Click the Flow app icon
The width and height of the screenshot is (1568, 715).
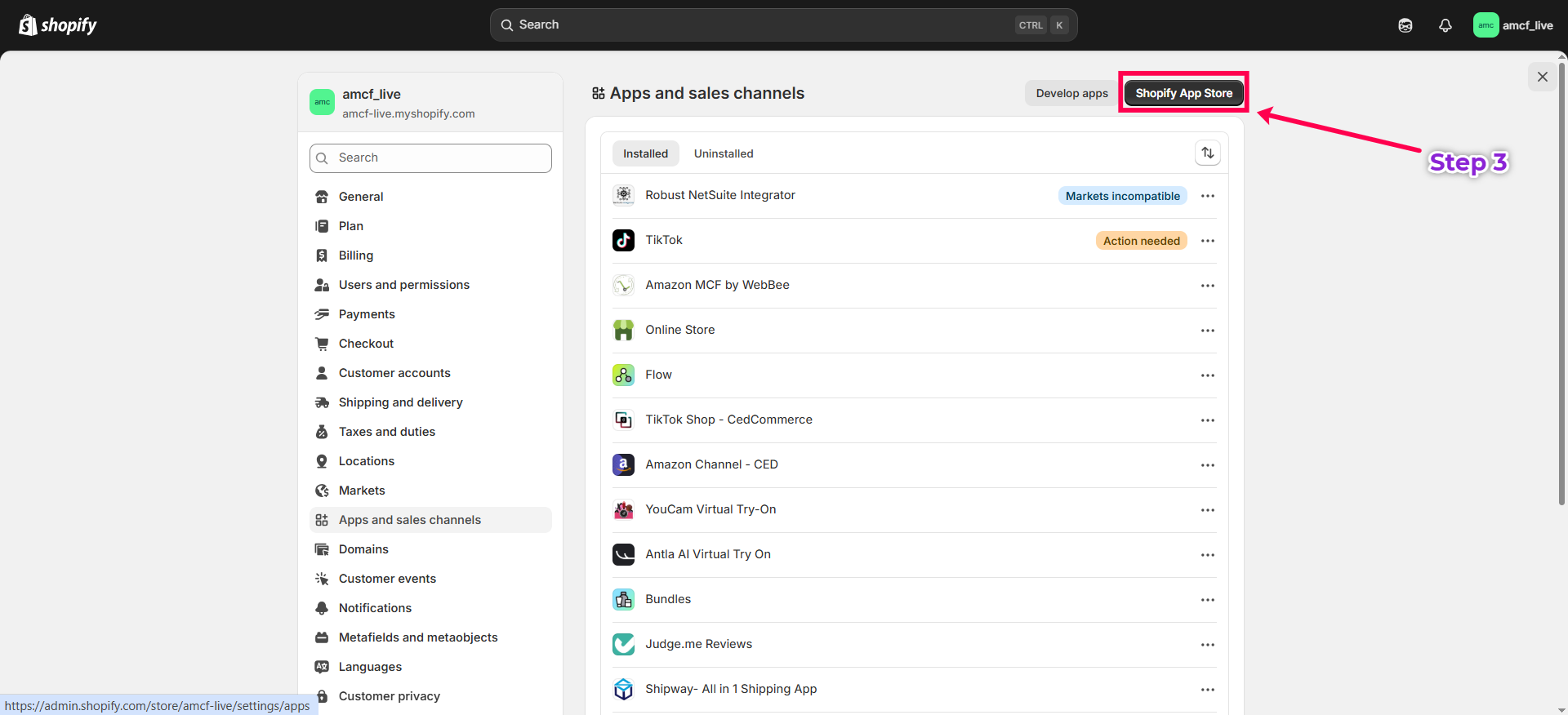tap(623, 375)
